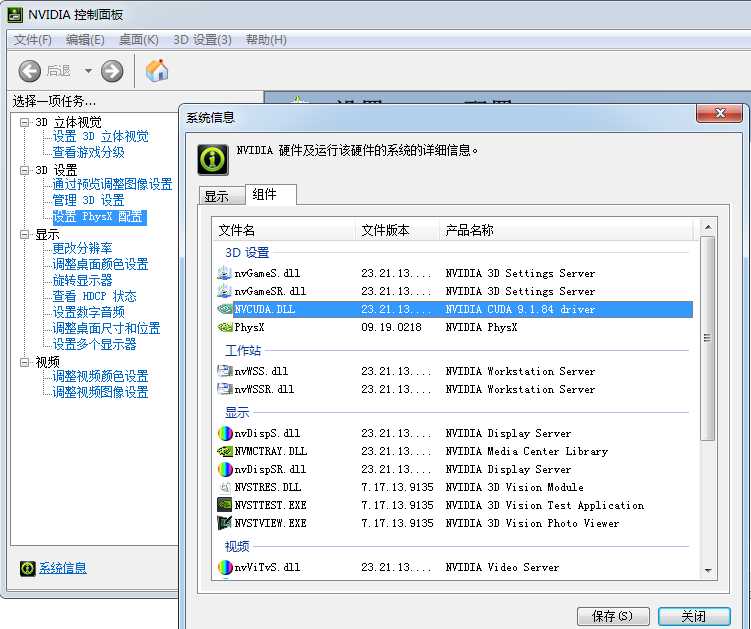Screen dimensions: 751x629
Task: Click the nvViTvS.dll color icon
Action: point(225,567)
